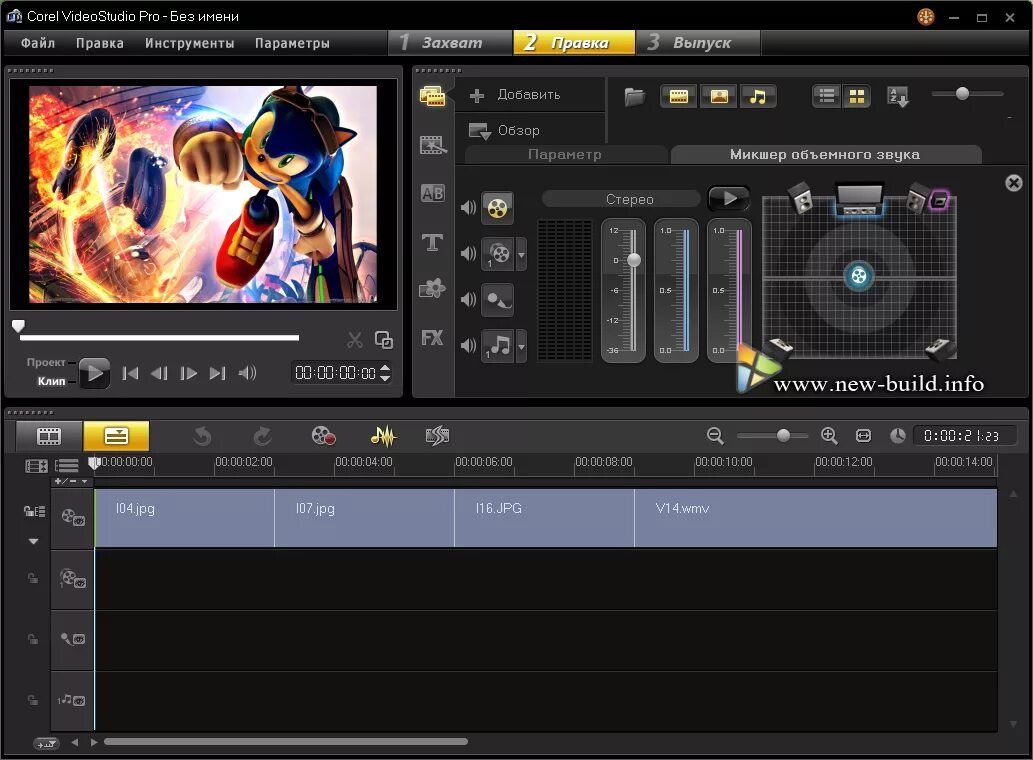
Task: Mute the overlay track speaker
Action: click(468, 254)
